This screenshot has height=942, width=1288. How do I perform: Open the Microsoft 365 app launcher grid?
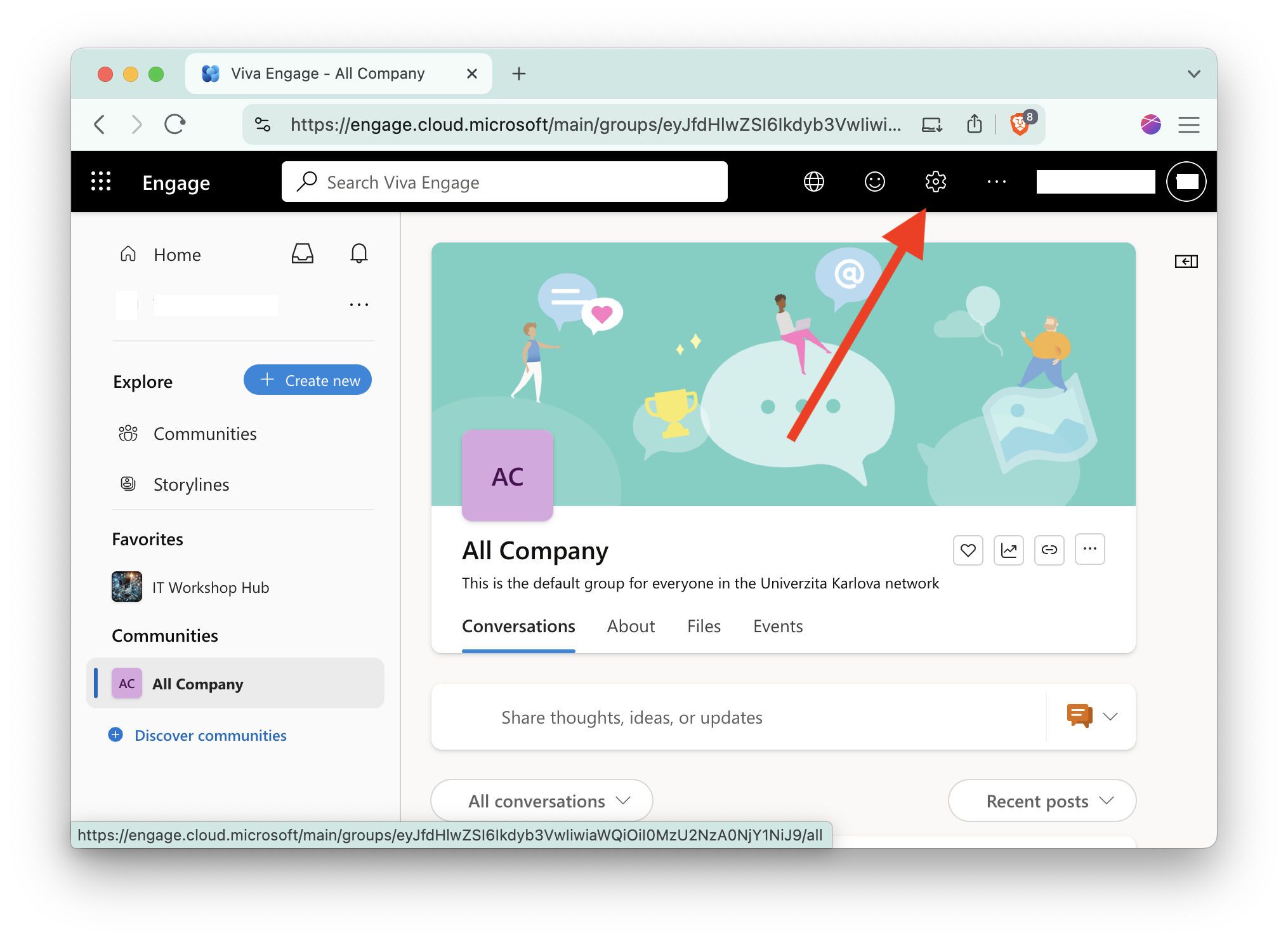click(101, 182)
